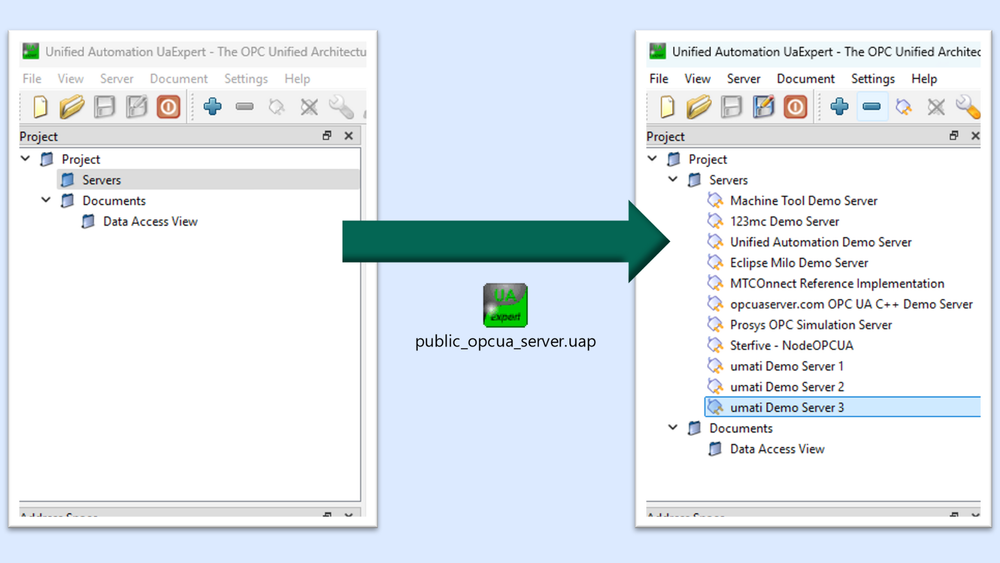Click Add Server plus icon in right window
Image resolution: width=1000 pixels, height=563 pixels.
pyautogui.click(x=839, y=106)
